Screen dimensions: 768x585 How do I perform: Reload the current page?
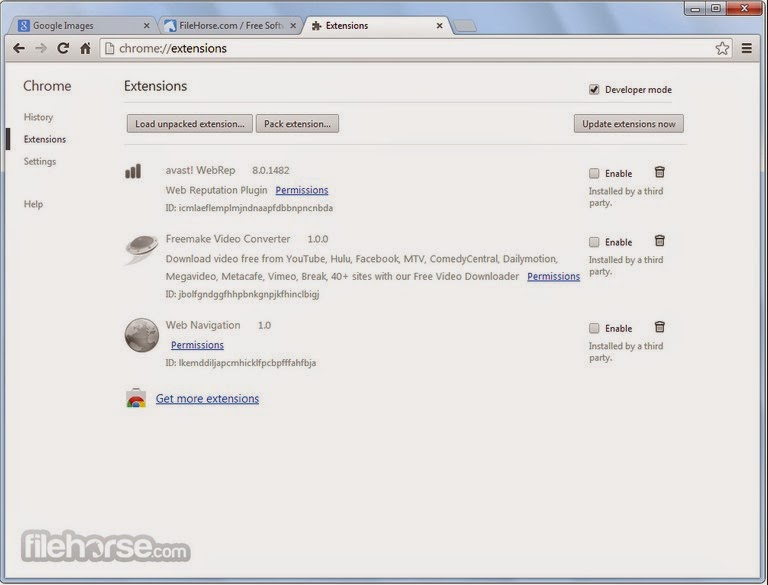pyautogui.click(x=63, y=48)
